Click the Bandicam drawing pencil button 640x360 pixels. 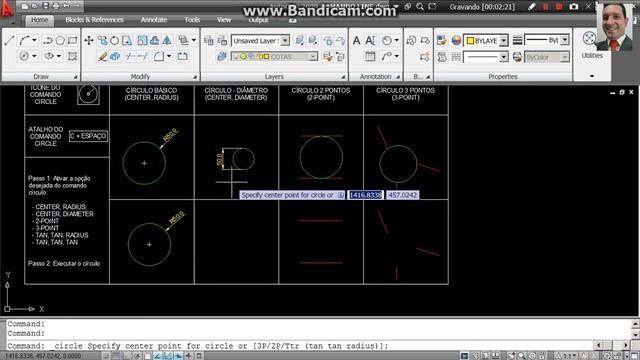coord(531,7)
